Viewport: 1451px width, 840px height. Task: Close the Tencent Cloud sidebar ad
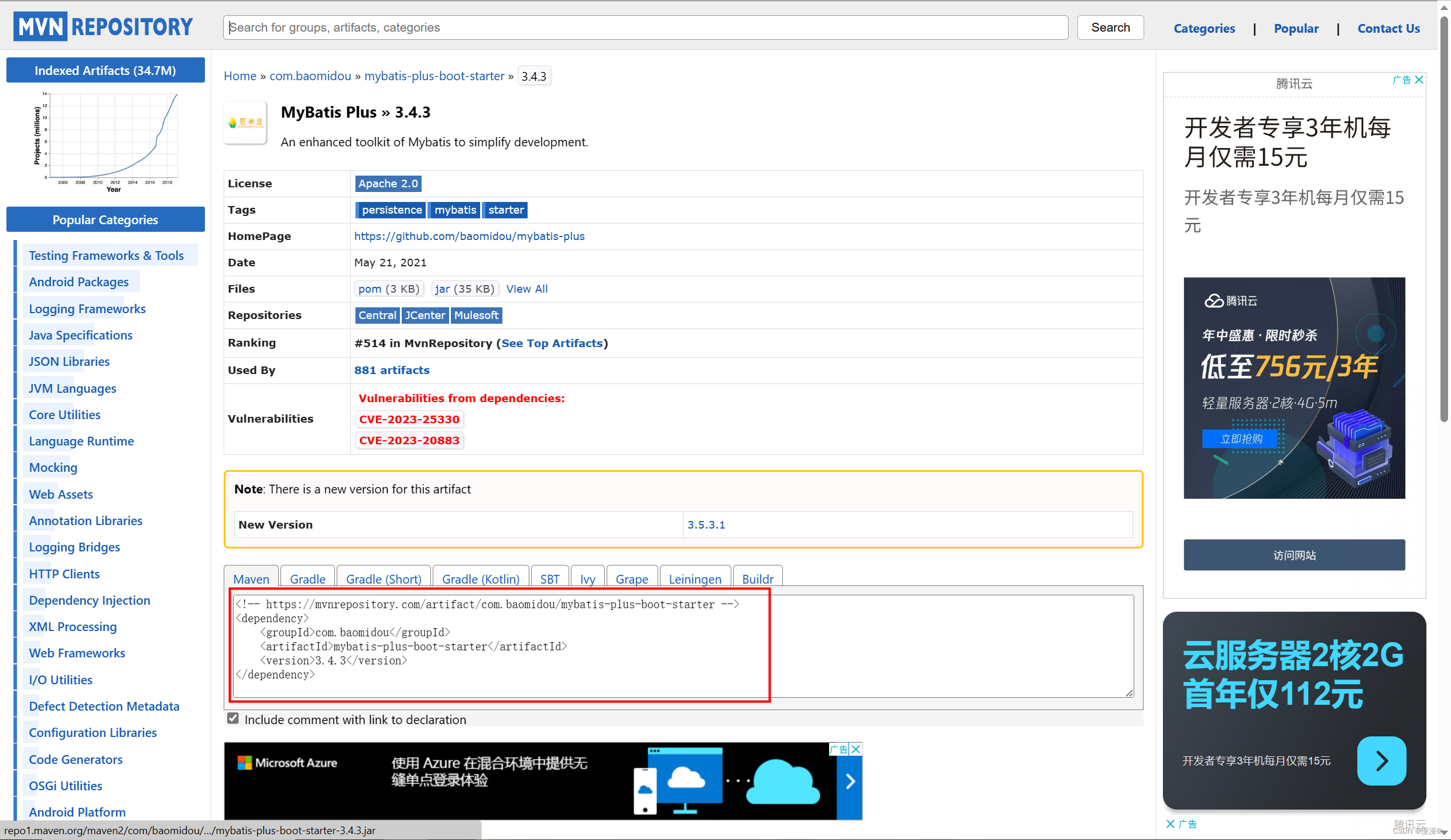pos(1419,80)
